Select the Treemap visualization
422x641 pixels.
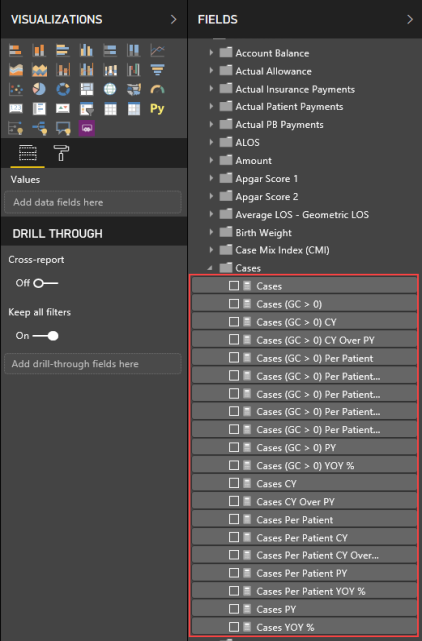pos(87,89)
